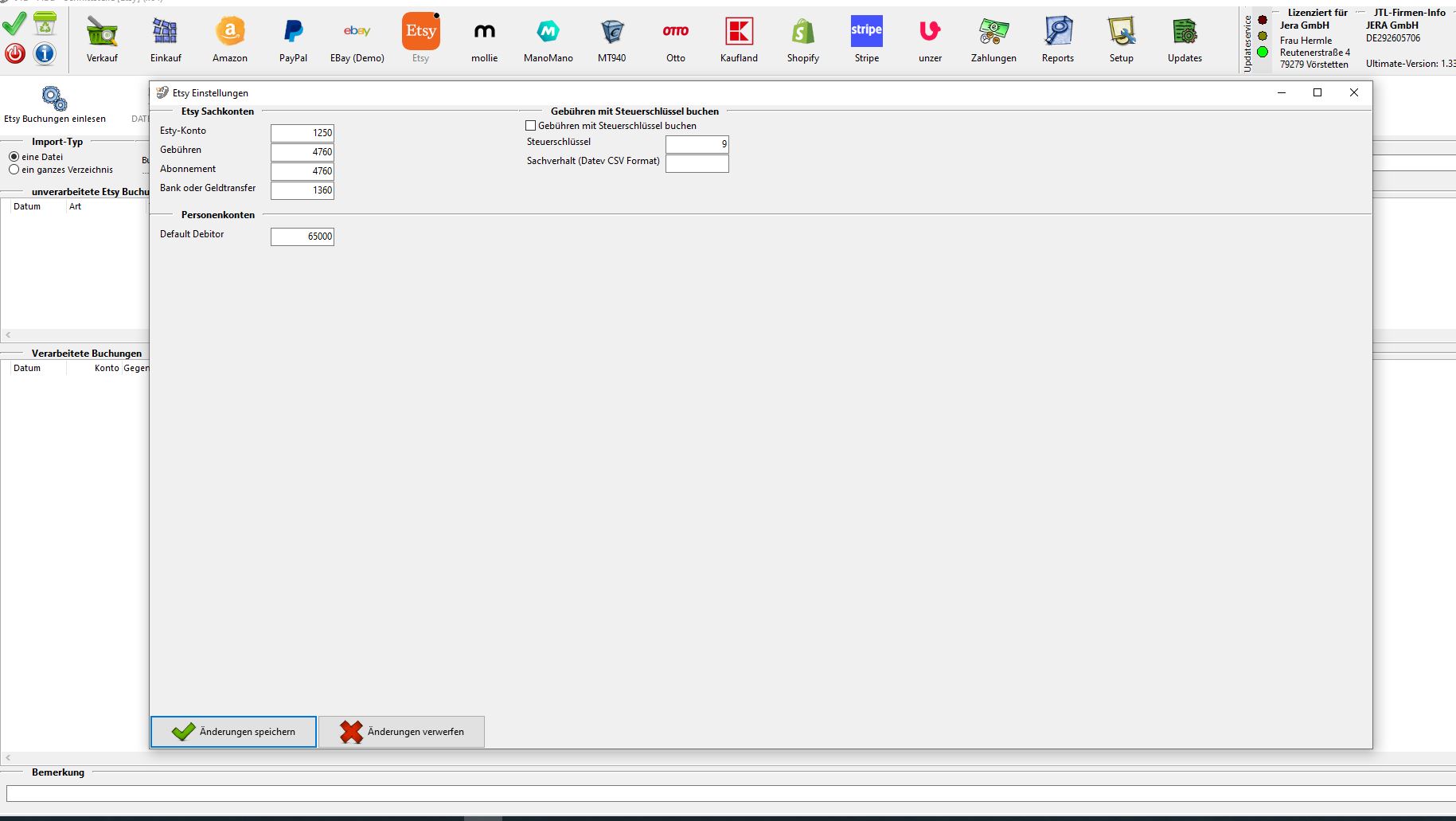1456x821 pixels.
Task: Choose 'ein ganzes Verzeichnis' import type
Action: tap(14, 170)
